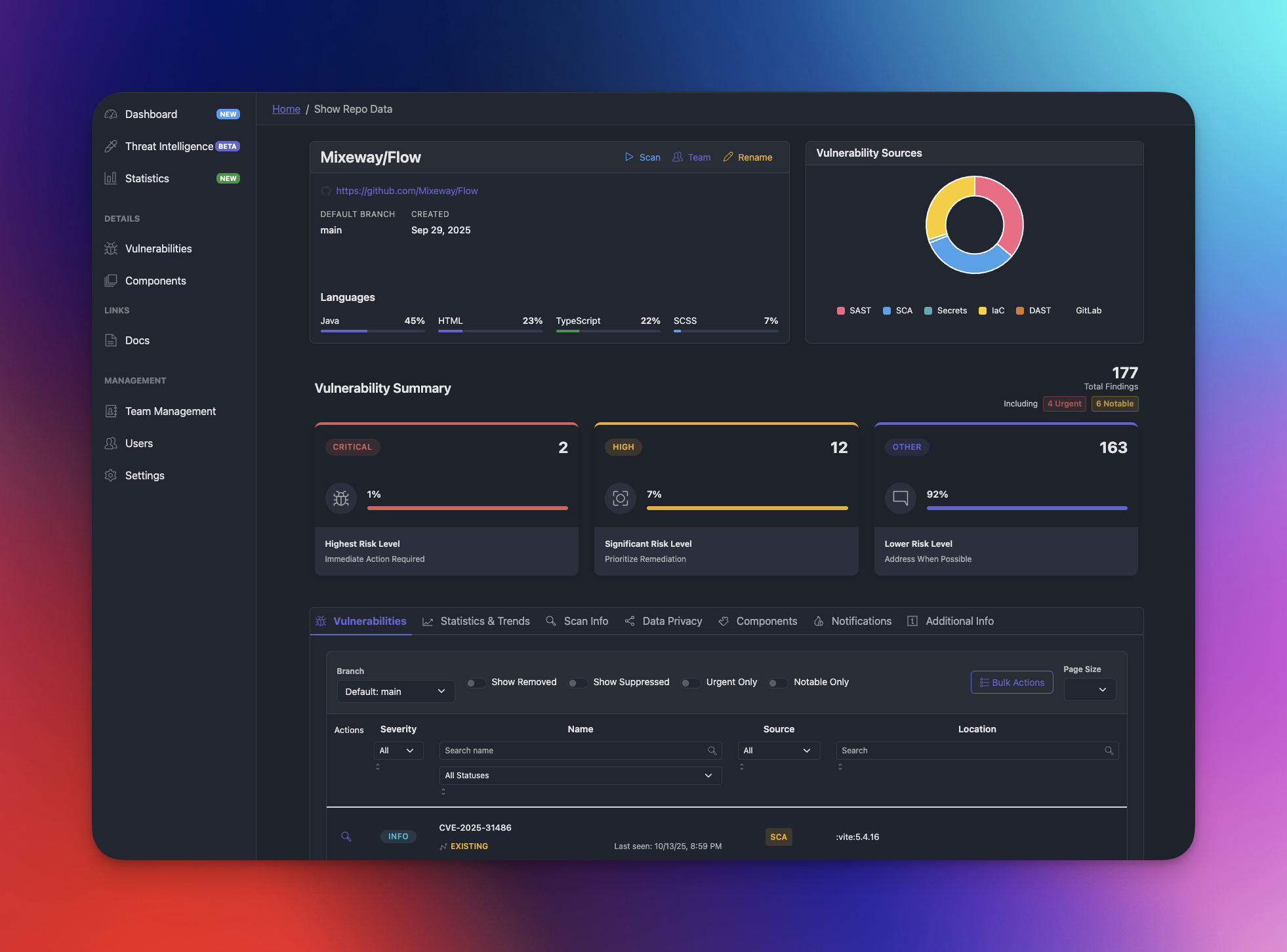
Task: Select the Components icon in the sidebar
Action: click(x=112, y=280)
